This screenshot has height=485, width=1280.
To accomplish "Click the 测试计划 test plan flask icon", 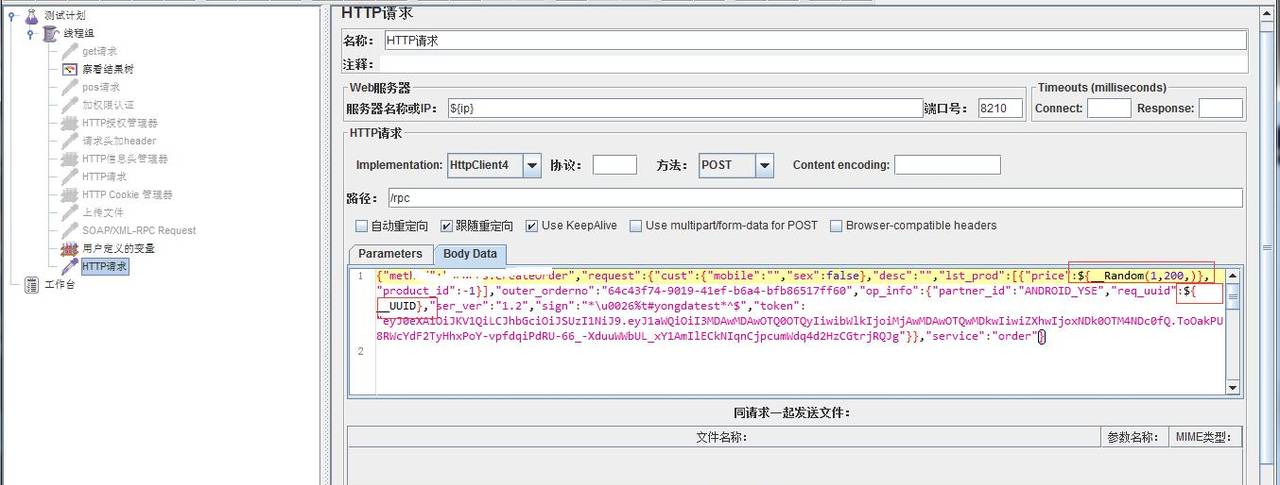I will tap(30, 16).
